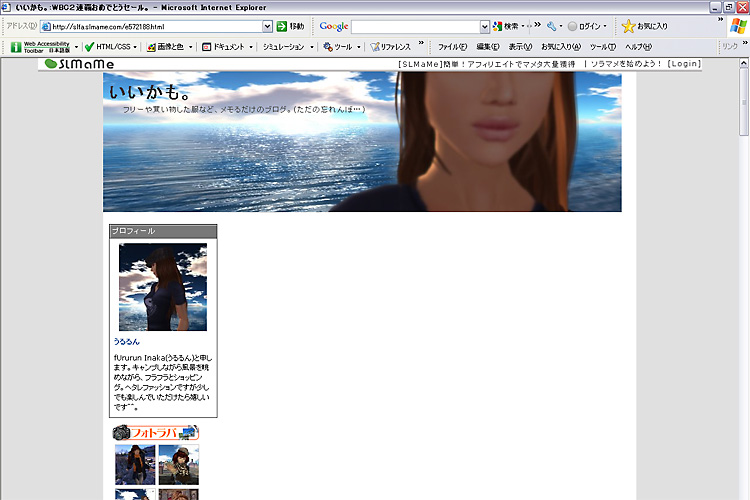Open the Google toolbar wrench settings
Screen dimensions: 750x500
click(551, 26)
